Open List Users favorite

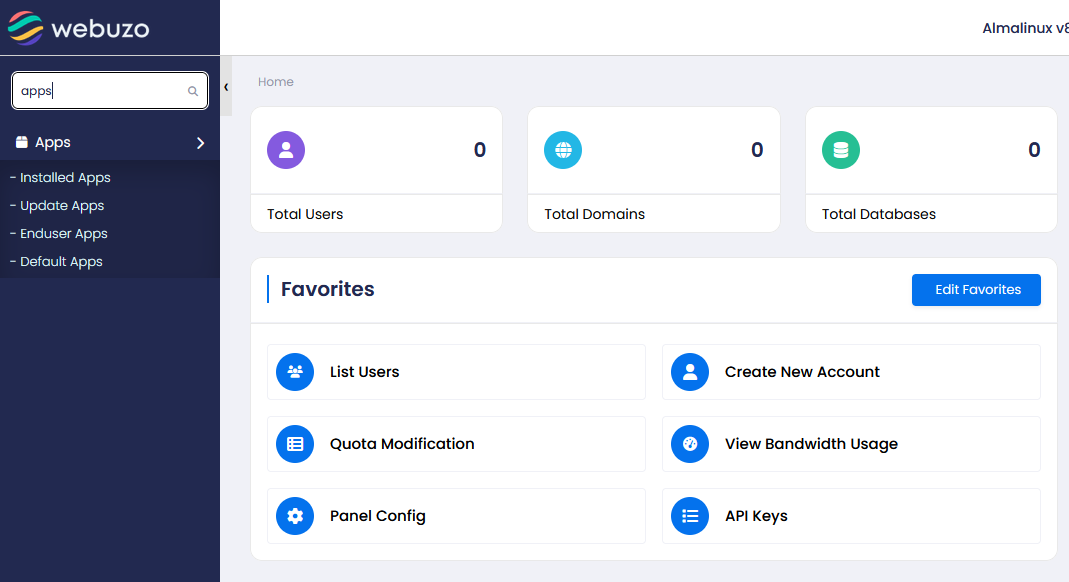[456, 372]
